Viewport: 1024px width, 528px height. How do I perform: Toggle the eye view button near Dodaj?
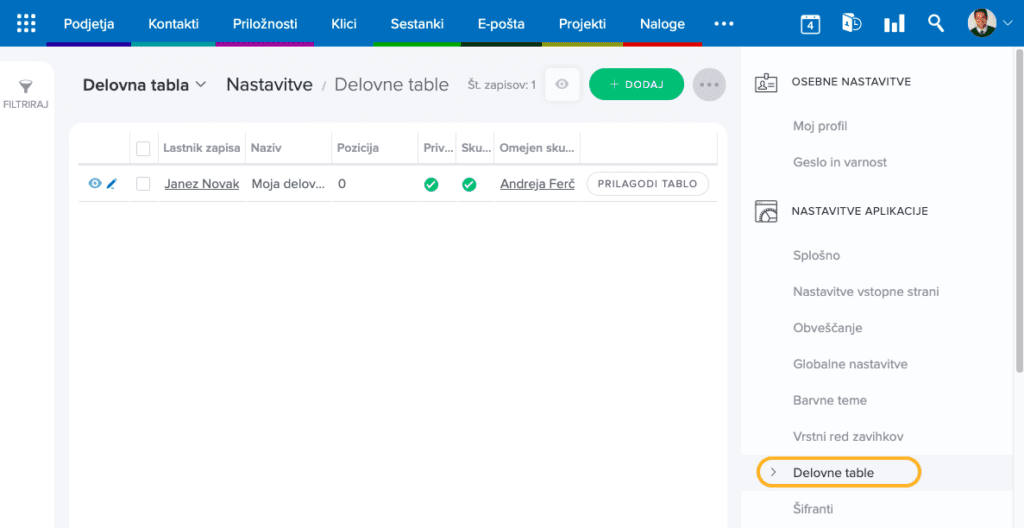pyautogui.click(x=562, y=85)
